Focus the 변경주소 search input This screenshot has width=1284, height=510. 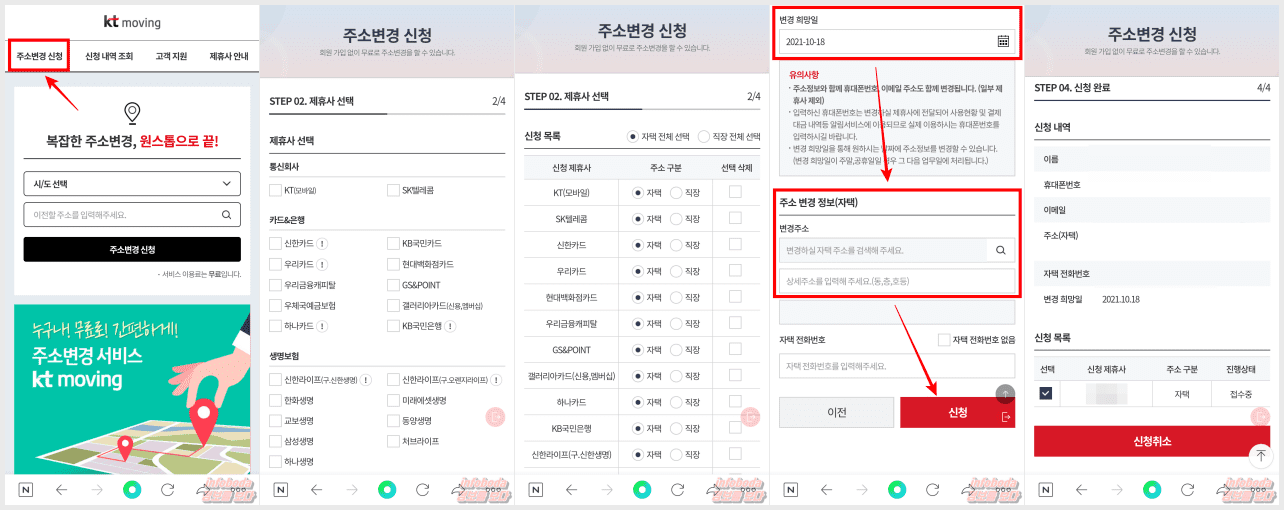883,250
